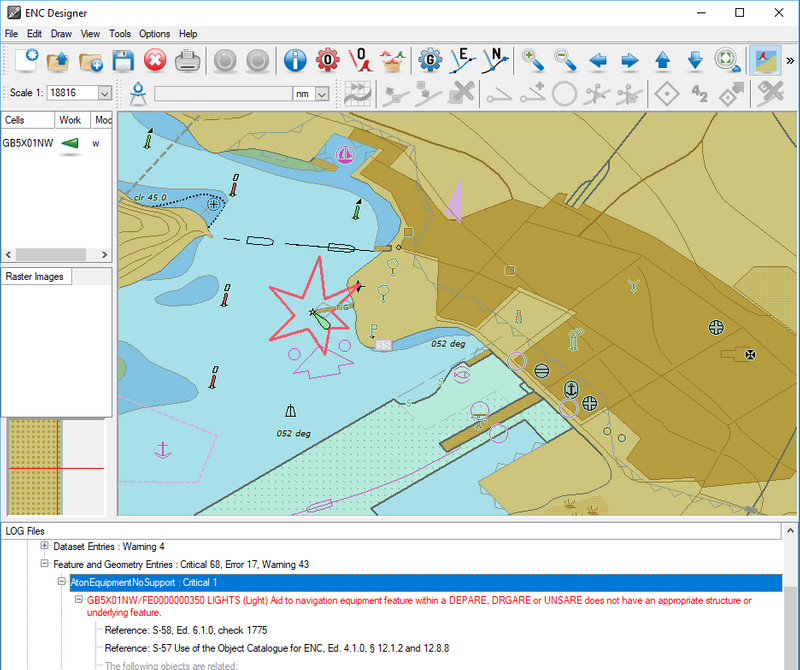Pan the chart down with blue arrow

(695, 61)
